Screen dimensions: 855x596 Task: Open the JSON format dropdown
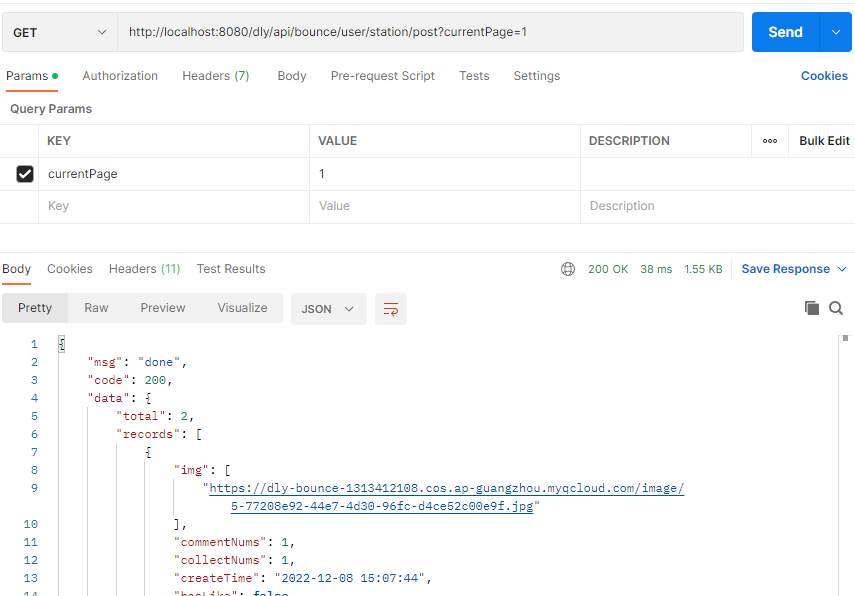click(x=328, y=309)
